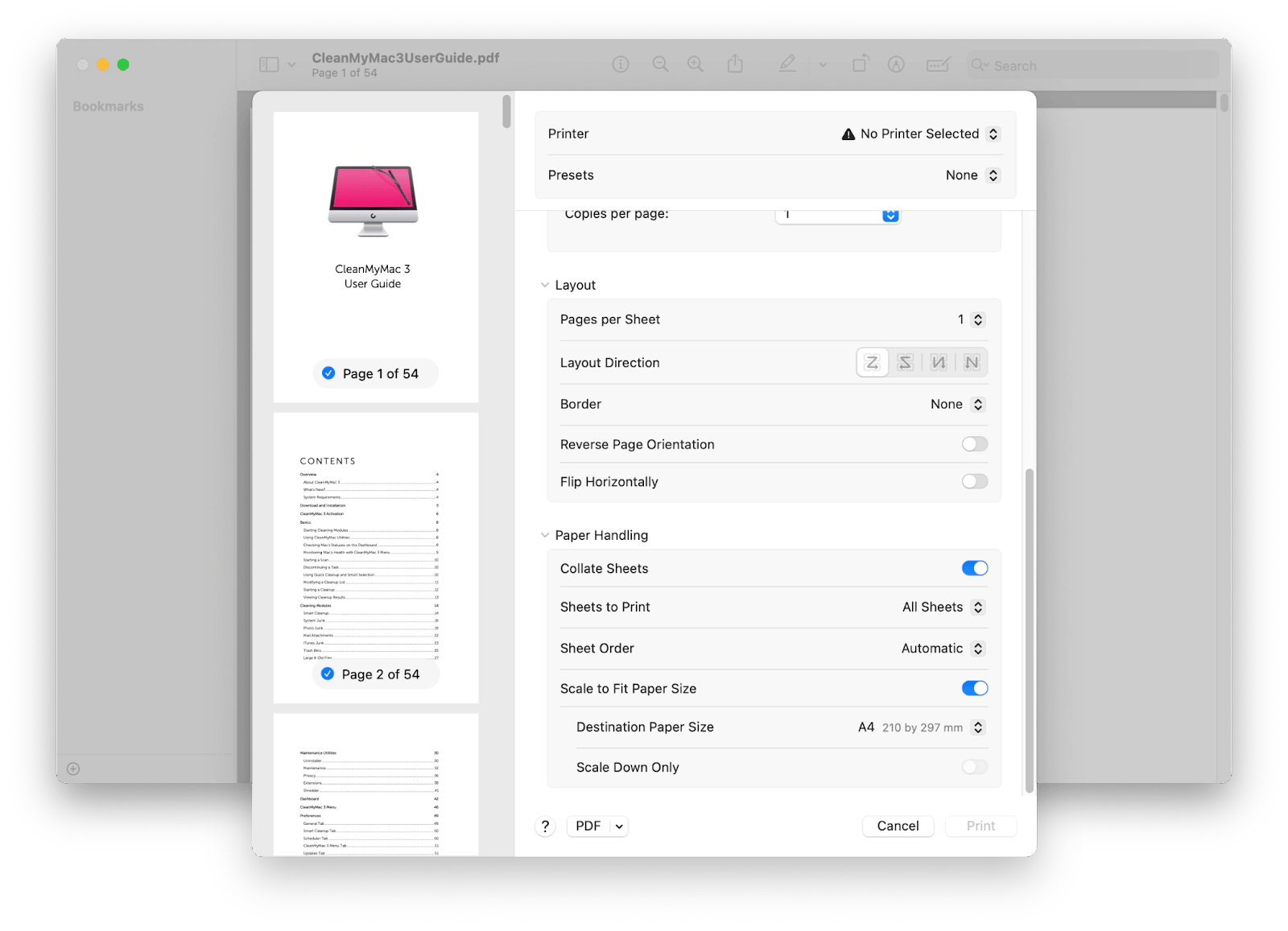Toggle Reverse Page Orientation switch
This screenshot has height=931, width=1288.
(x=975, y=444)
